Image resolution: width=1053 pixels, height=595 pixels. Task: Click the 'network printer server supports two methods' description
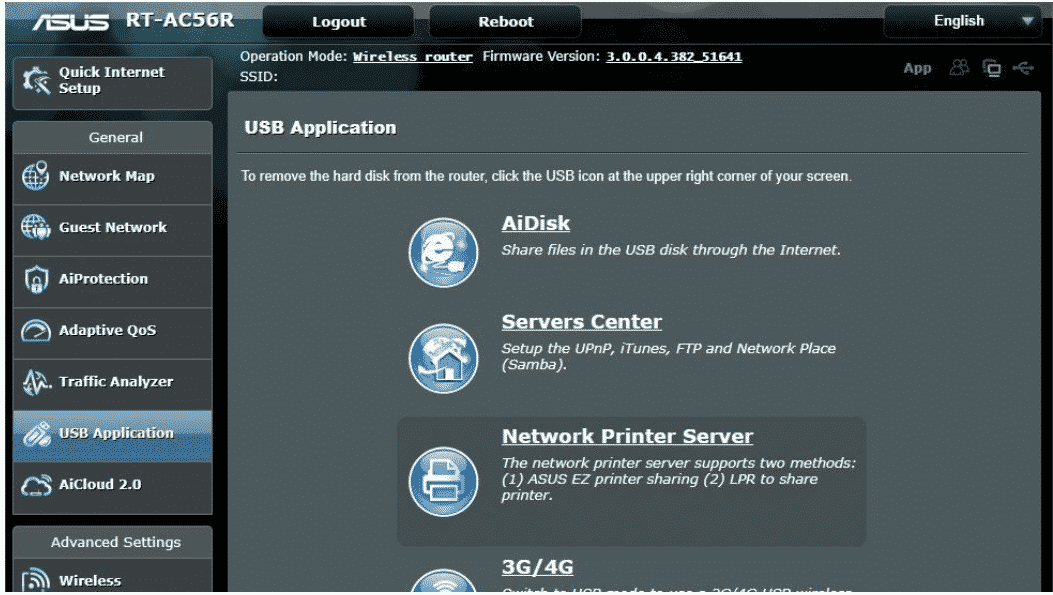click(679, 479)
